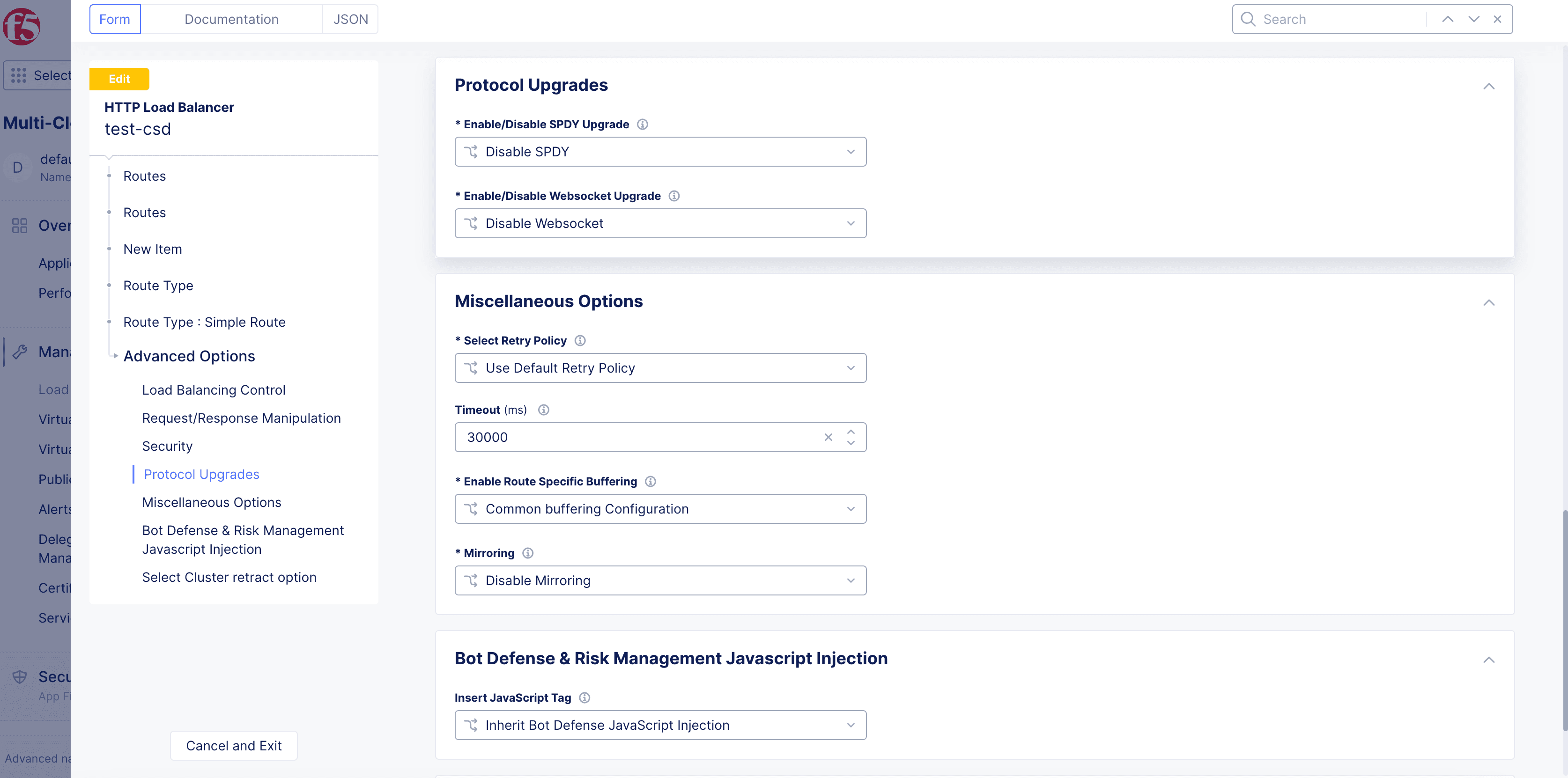Increase the Timeout value using up stepper
Viewport: 1568px width, 778px height.
click(851, 431)
